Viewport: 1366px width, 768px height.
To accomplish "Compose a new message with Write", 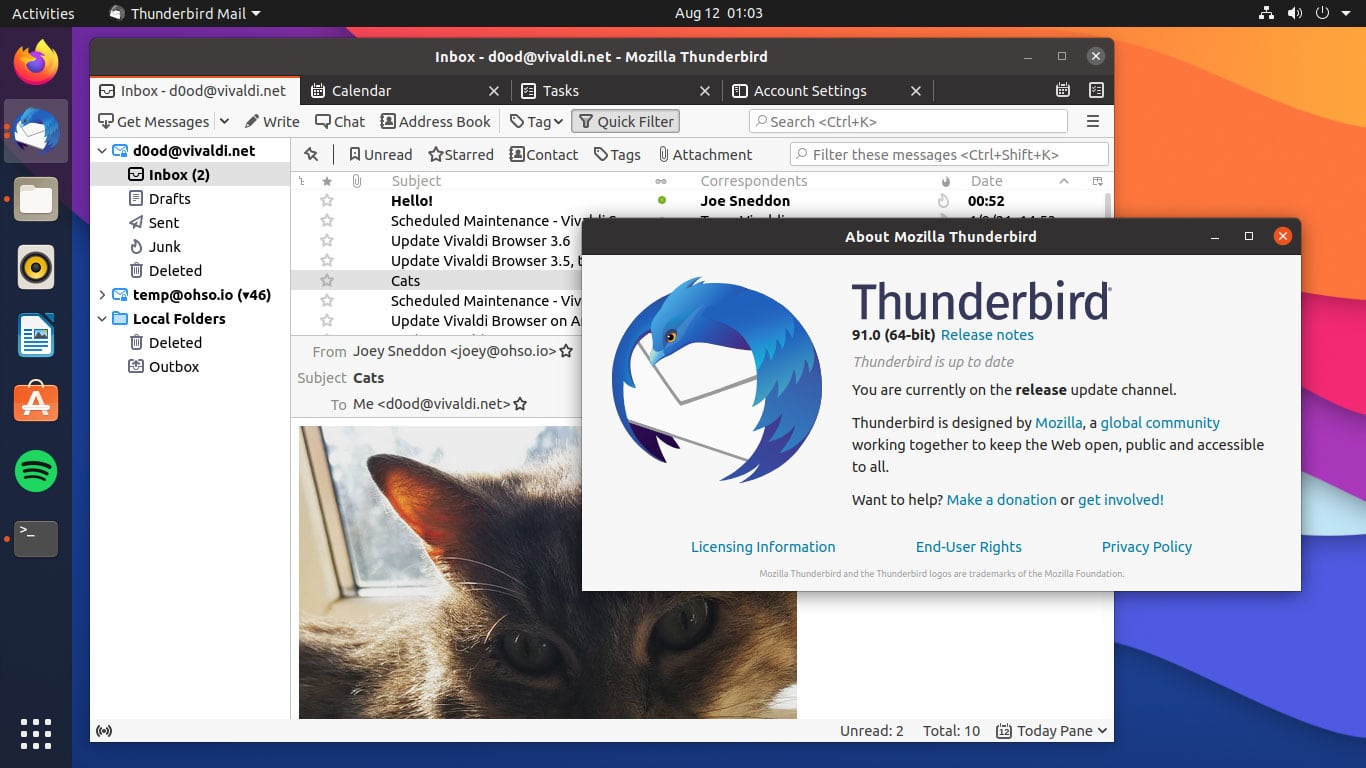I will (x=272, y=122).
